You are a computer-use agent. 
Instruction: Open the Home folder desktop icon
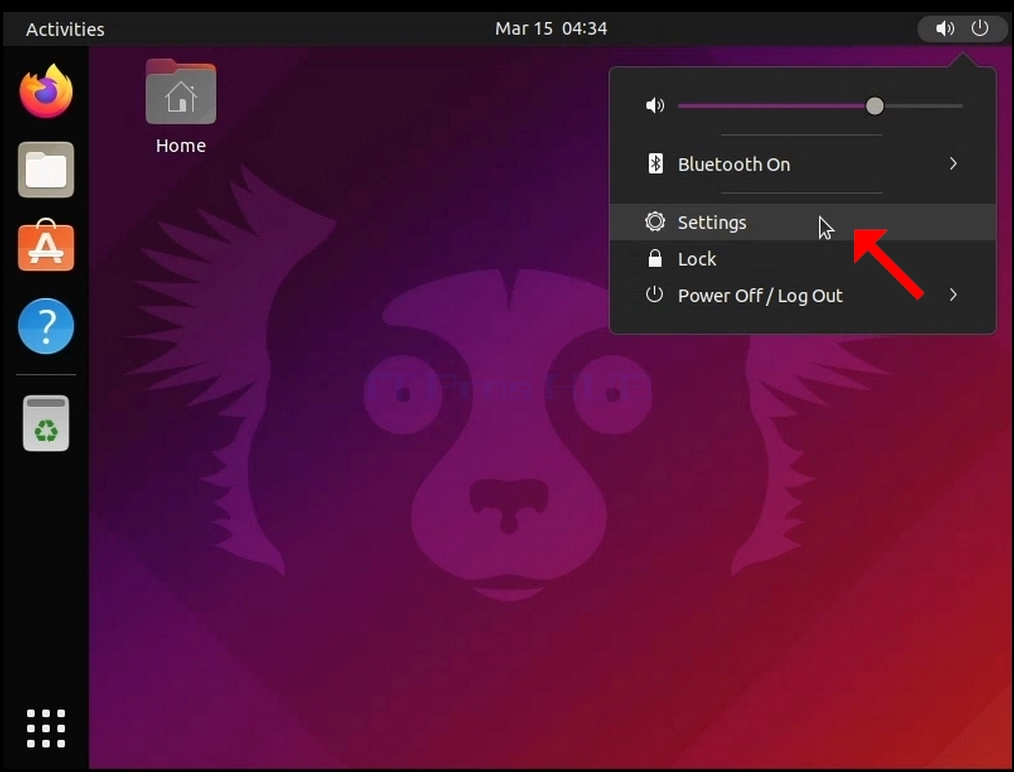tap(181, 92)
